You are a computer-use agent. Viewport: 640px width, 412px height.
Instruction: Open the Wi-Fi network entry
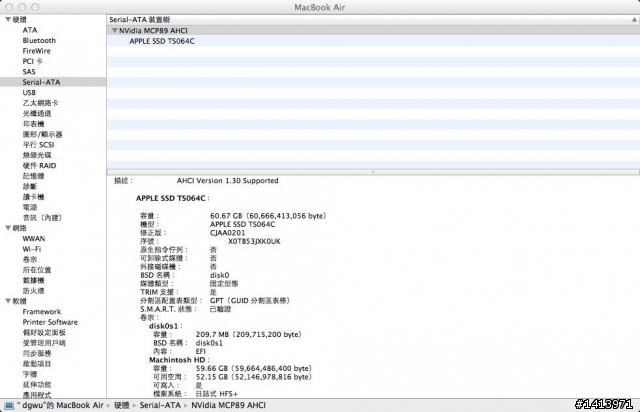31,249
